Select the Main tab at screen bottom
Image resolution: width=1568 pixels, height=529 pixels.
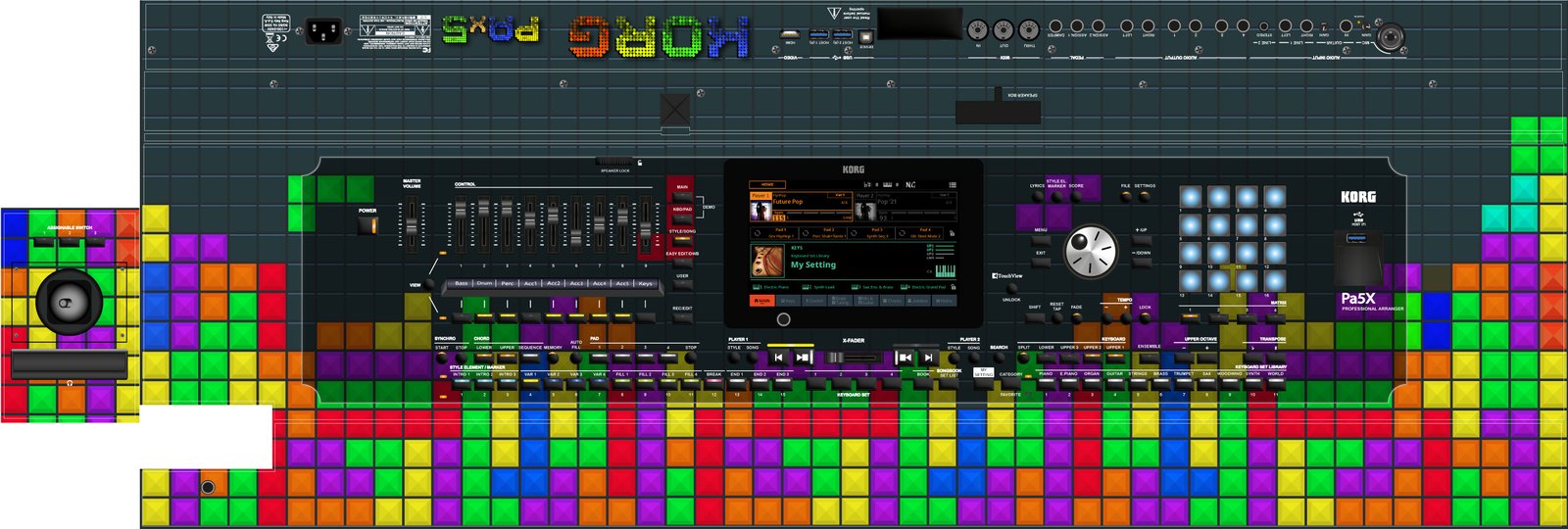[762, 301]
